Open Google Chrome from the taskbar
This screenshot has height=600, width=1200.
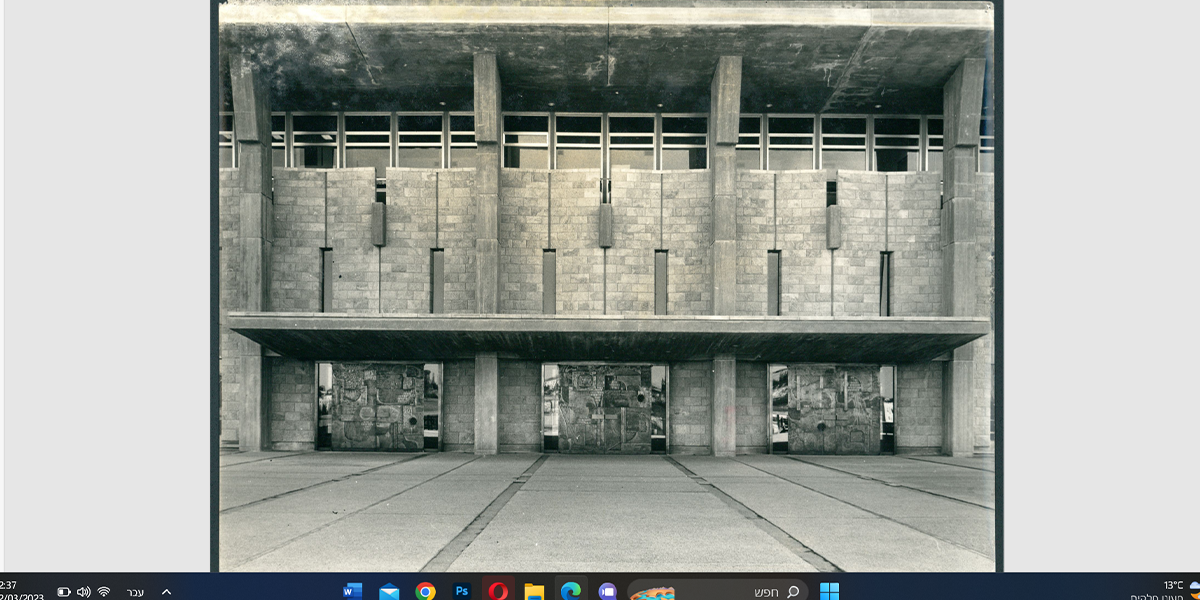pyautogui.click(x=425, y=591)
